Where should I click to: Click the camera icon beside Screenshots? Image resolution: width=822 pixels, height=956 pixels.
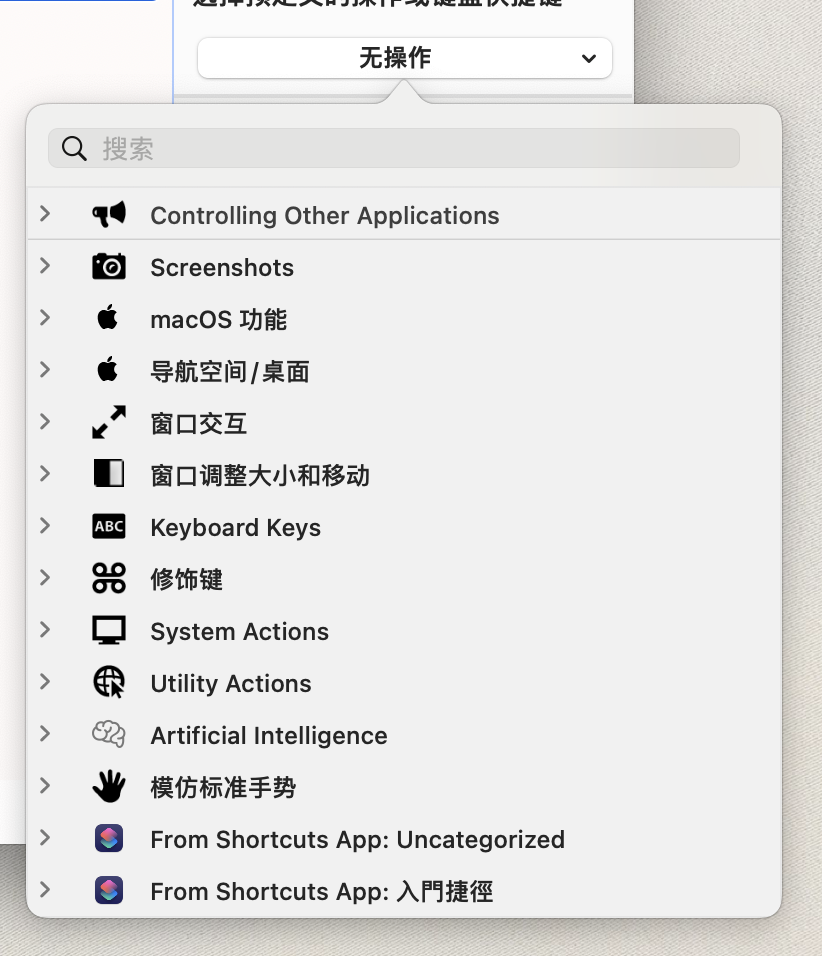tap(109, 266)
